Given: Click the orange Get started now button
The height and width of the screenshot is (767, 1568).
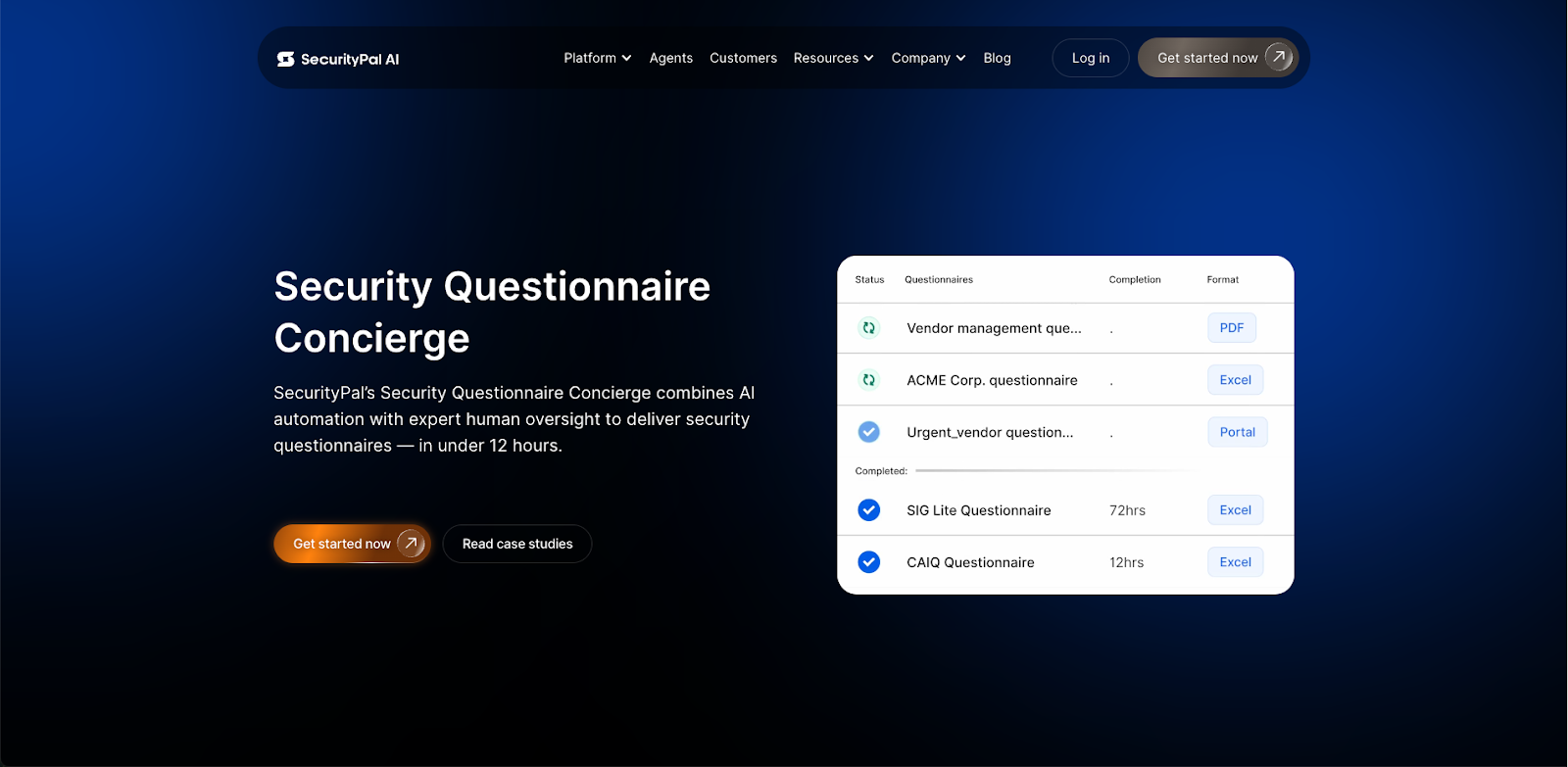Looking at the screenshot, I should tap(352, 544).
